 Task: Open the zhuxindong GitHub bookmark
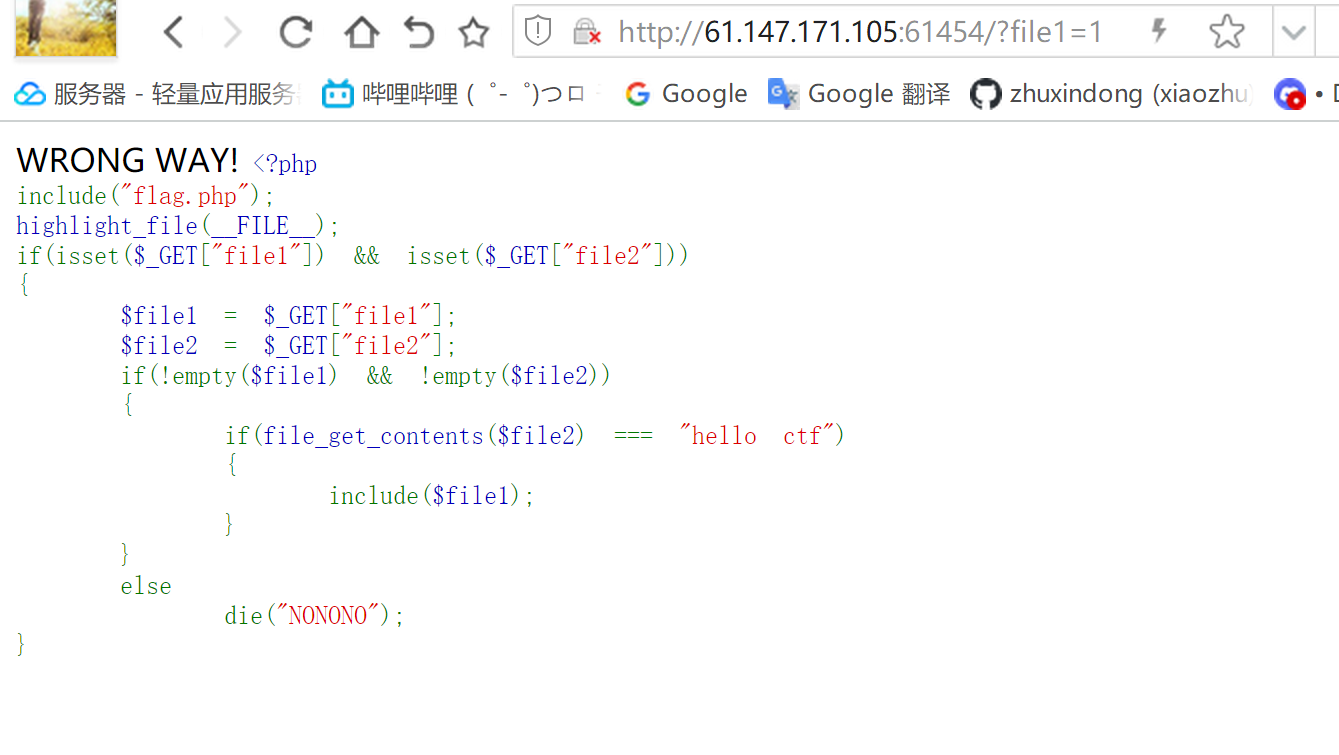click(1111, 94)
